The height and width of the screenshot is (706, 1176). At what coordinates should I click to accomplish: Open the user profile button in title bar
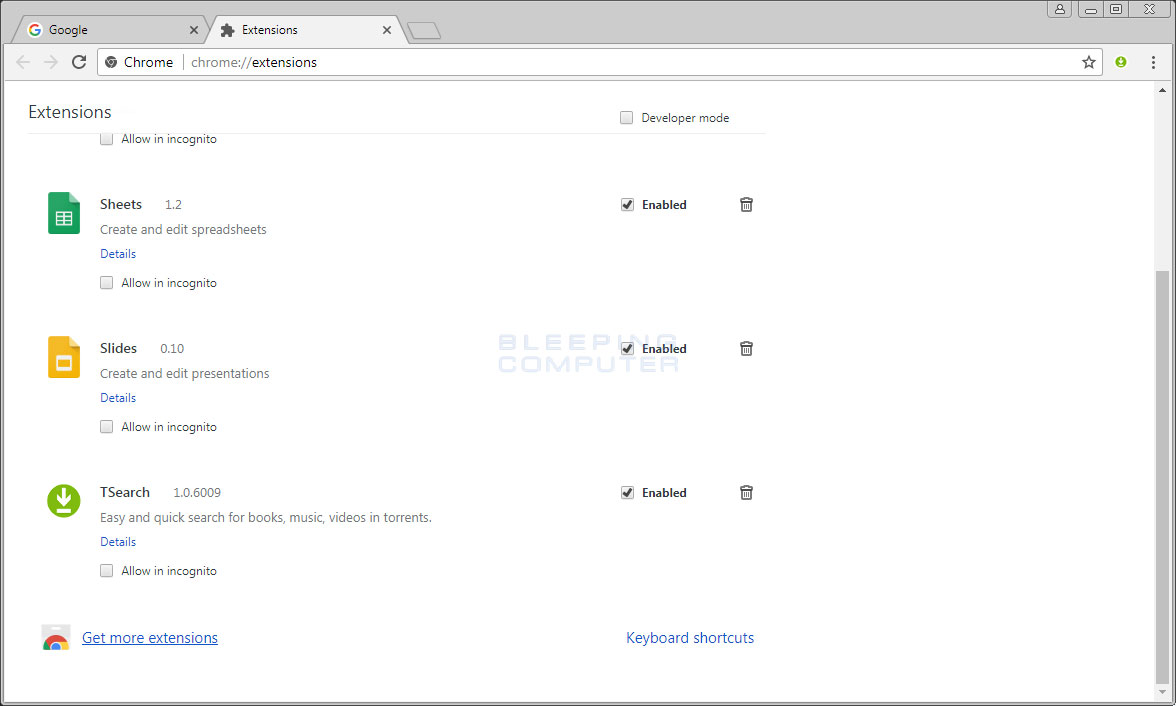[x=1059, y=9]
